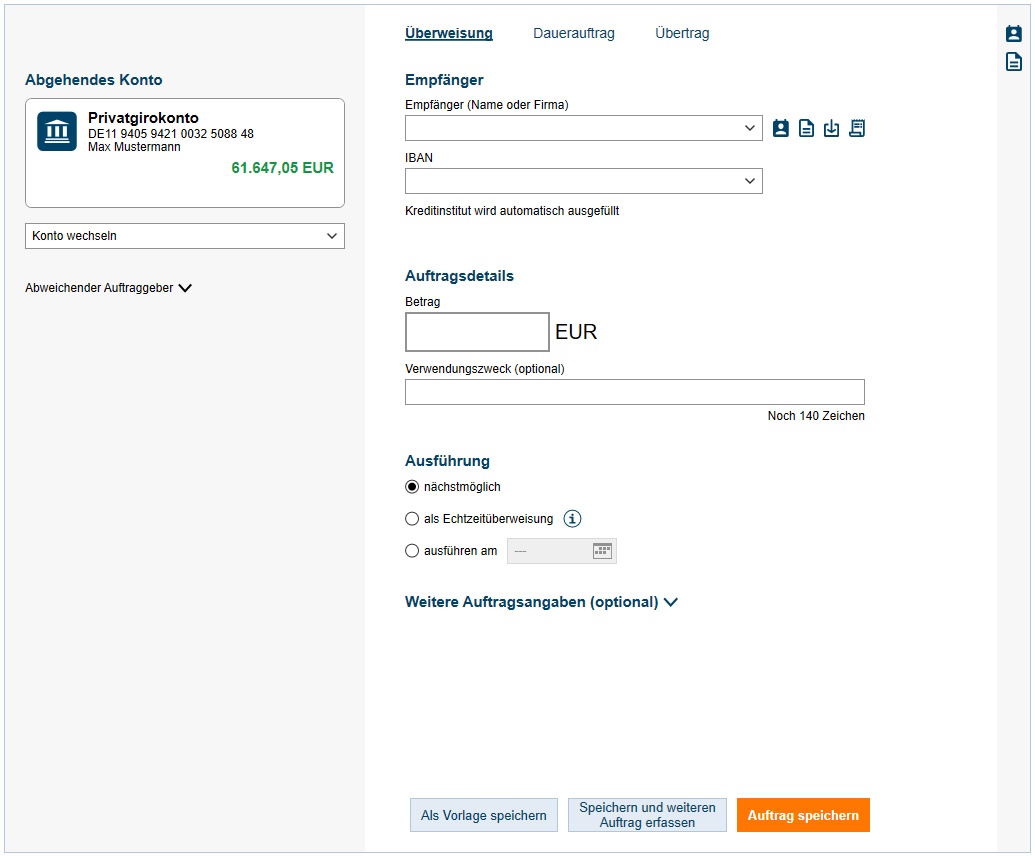Open the address book icon in right sidebar

[x=1013, y=34]
